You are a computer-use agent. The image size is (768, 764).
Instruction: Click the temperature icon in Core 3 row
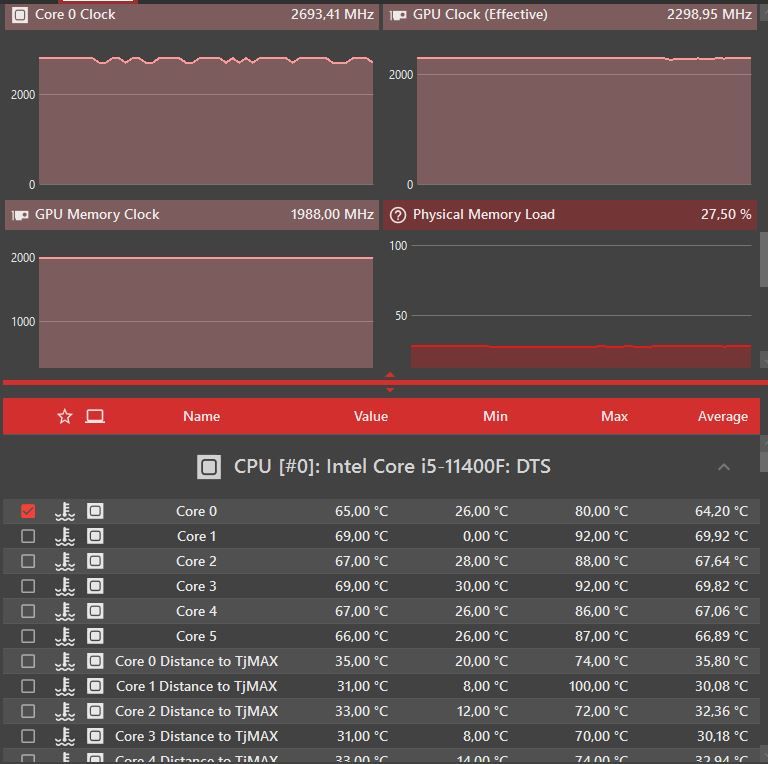[65, 586]
